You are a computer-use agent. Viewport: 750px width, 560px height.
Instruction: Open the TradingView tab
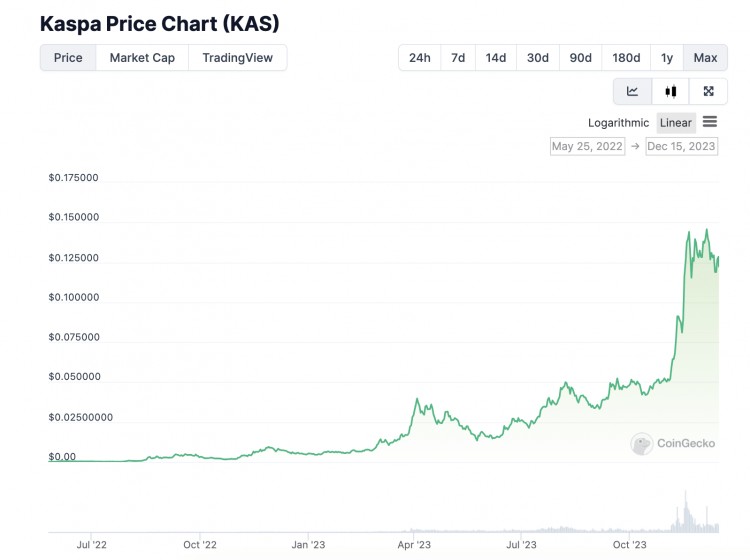click(x=238, y=58)
